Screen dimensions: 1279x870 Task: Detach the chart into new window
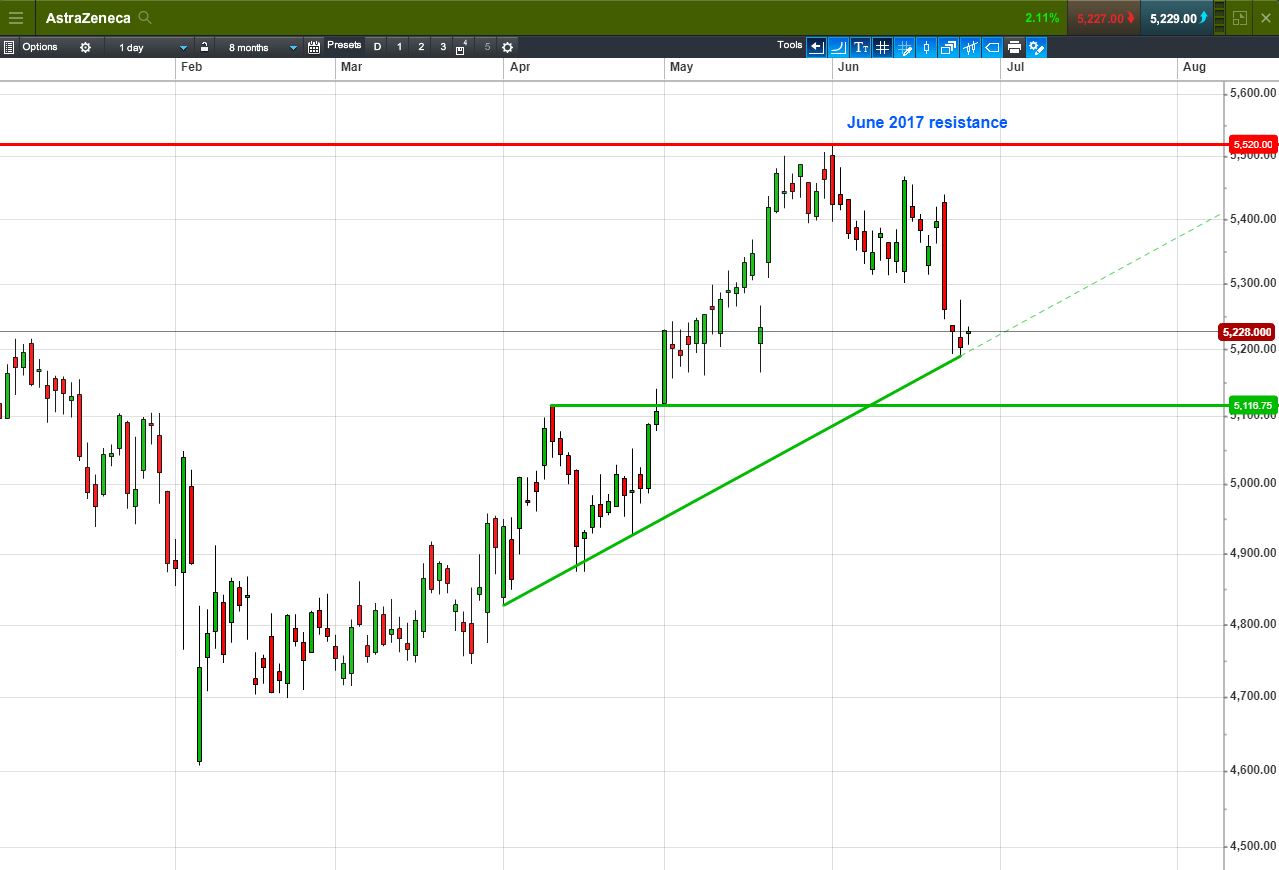click(x=1240, y=18)
